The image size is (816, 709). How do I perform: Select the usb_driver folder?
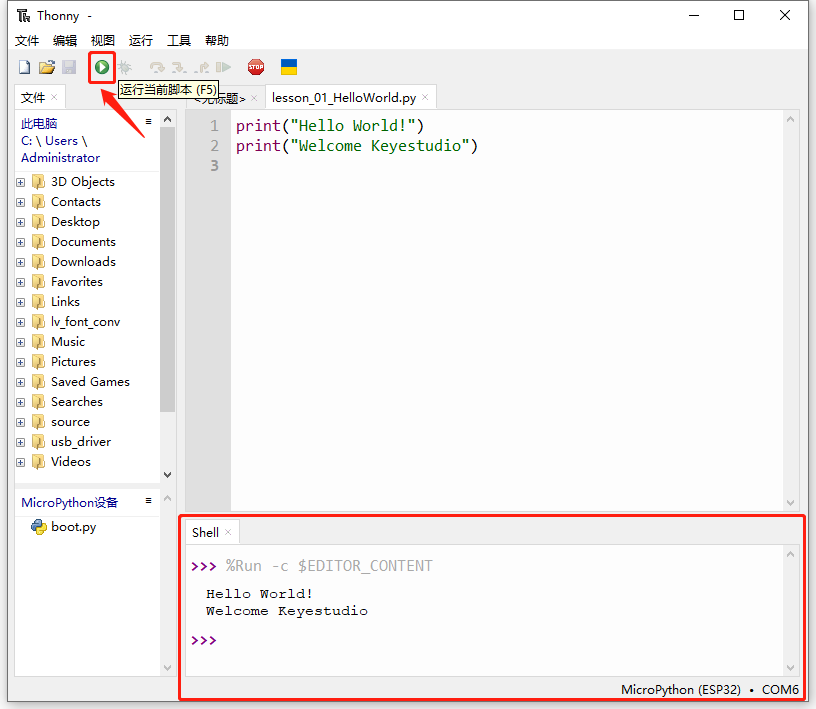pyautogui.click(x=81, y=442)
